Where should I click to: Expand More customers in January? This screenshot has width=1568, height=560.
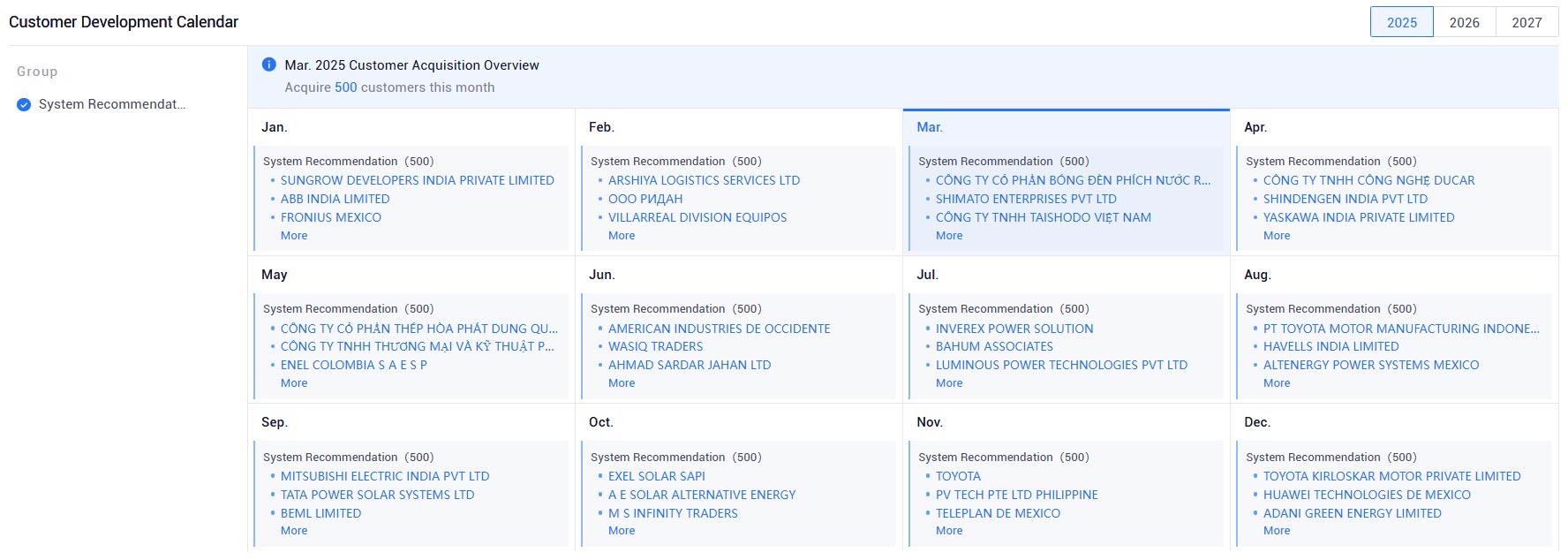point(294,236)
